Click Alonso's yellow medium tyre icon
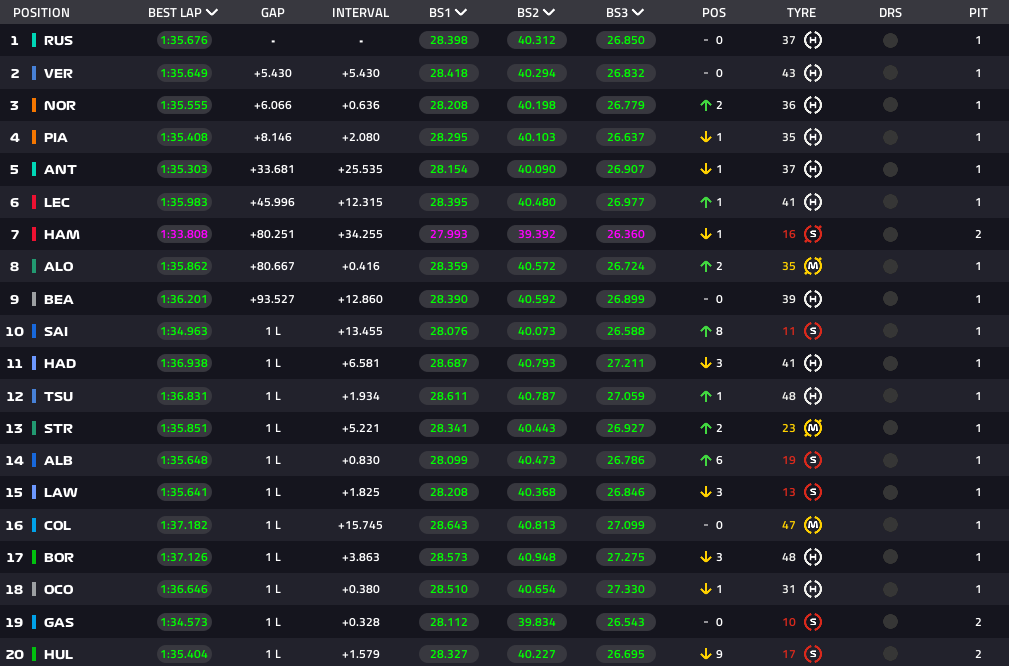The width and height of the screenshot is (1009, 666). tap(813, 266)
